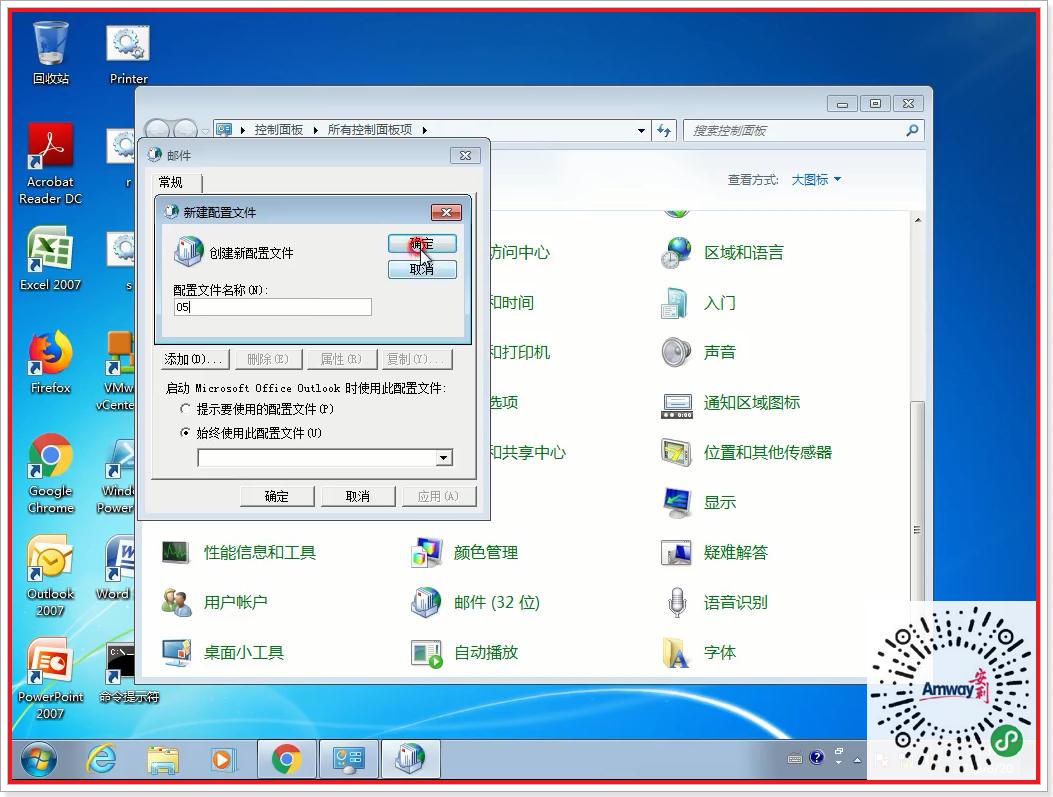Expand the address bar history dropdown arrow
Viewport: 1053px width, 797px height.
coord(641,130)
